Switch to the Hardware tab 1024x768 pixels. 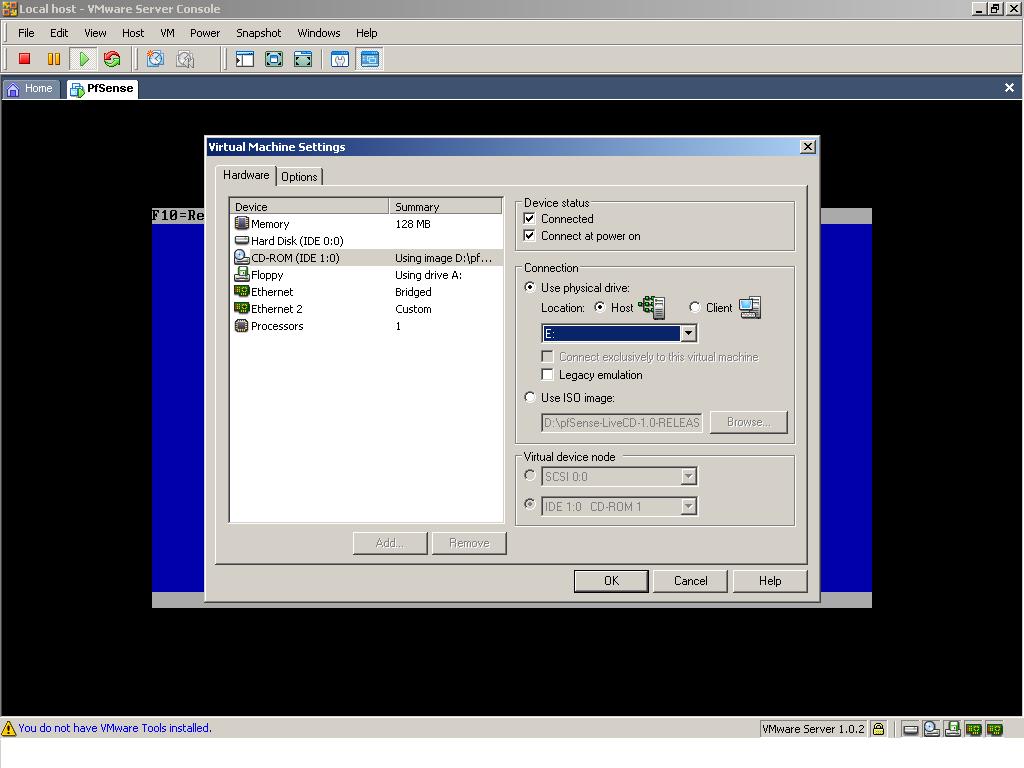[246, 175]
